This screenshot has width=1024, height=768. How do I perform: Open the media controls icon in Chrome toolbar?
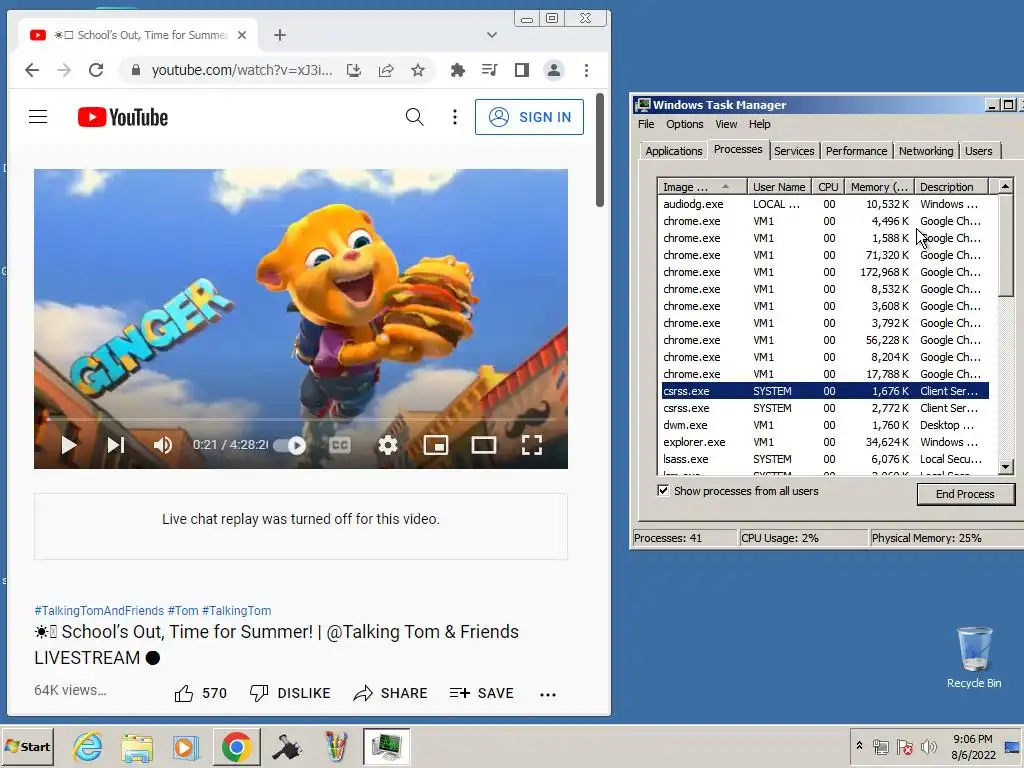(489, 70)
